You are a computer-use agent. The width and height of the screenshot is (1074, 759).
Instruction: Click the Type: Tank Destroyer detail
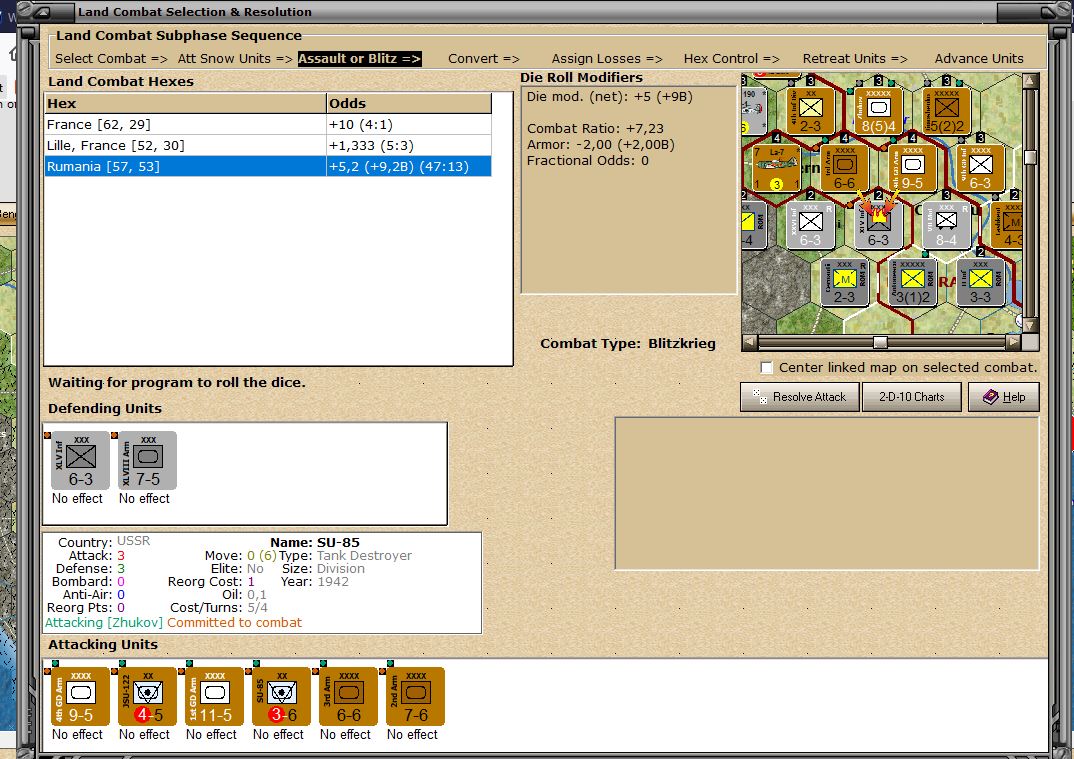point(345,556)
